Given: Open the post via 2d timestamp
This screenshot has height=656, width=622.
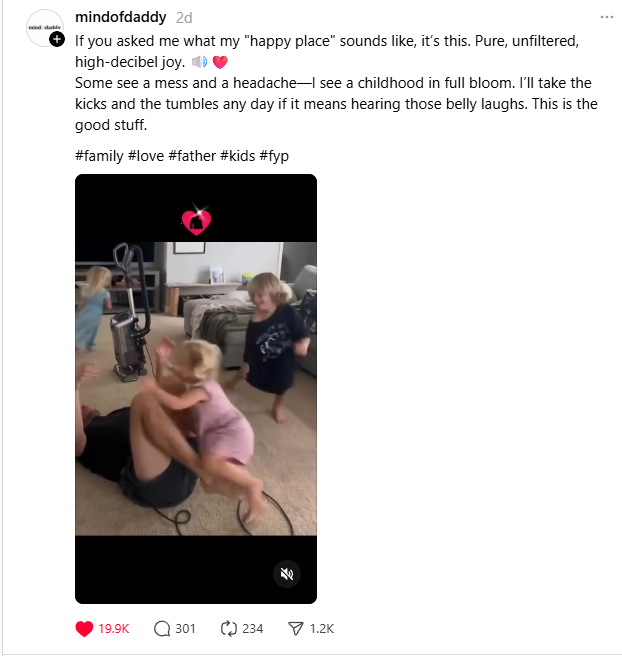Looking at the screenshot, I should tap(184, 18).
